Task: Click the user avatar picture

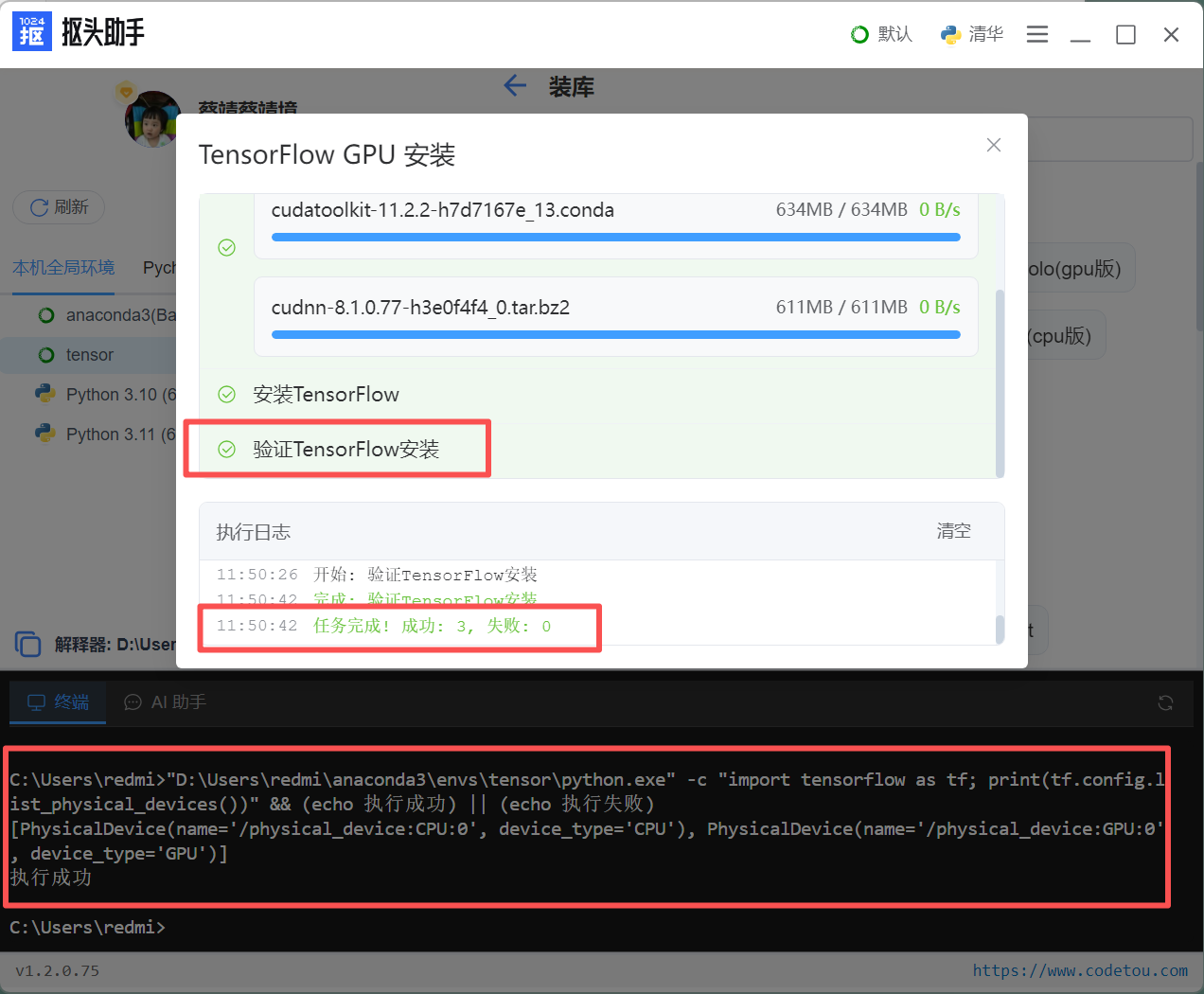Action: [x=152, y=119]
